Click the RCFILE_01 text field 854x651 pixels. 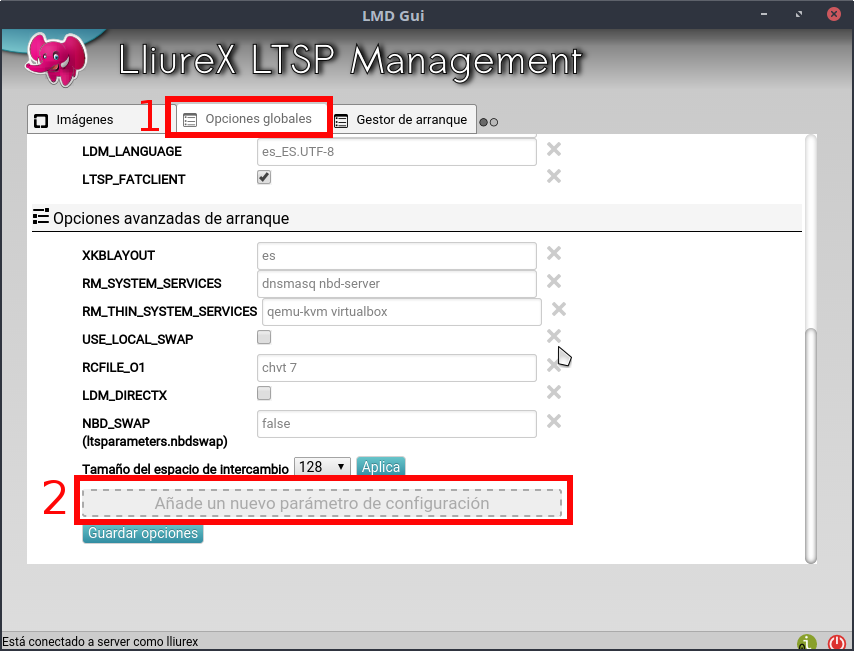[396, 367]
